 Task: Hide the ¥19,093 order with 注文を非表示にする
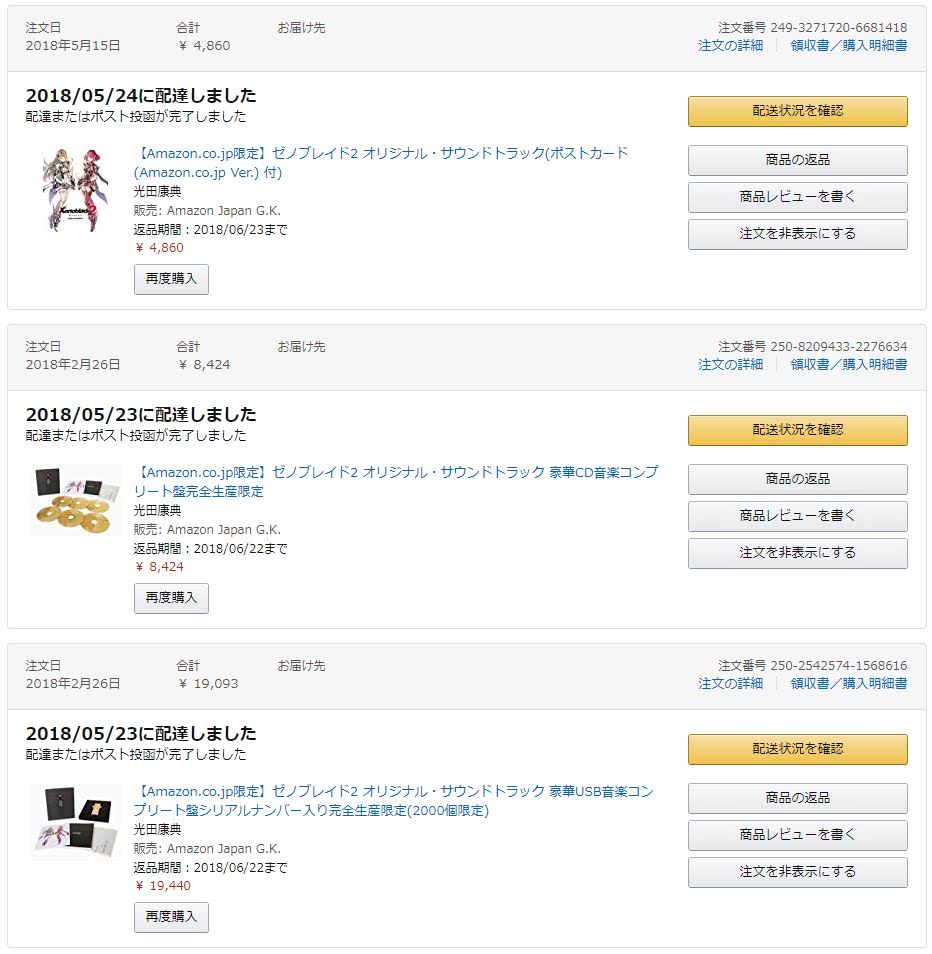(797, 872)
